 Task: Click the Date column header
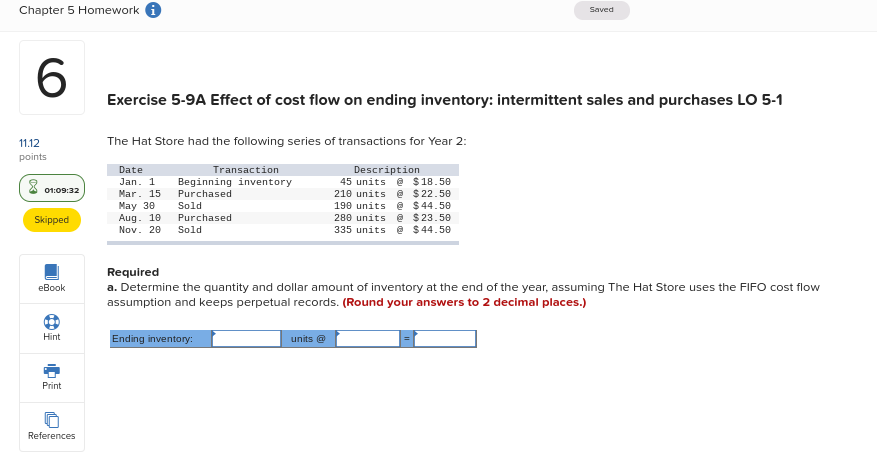pyautogui.click(x=131, y=170)
